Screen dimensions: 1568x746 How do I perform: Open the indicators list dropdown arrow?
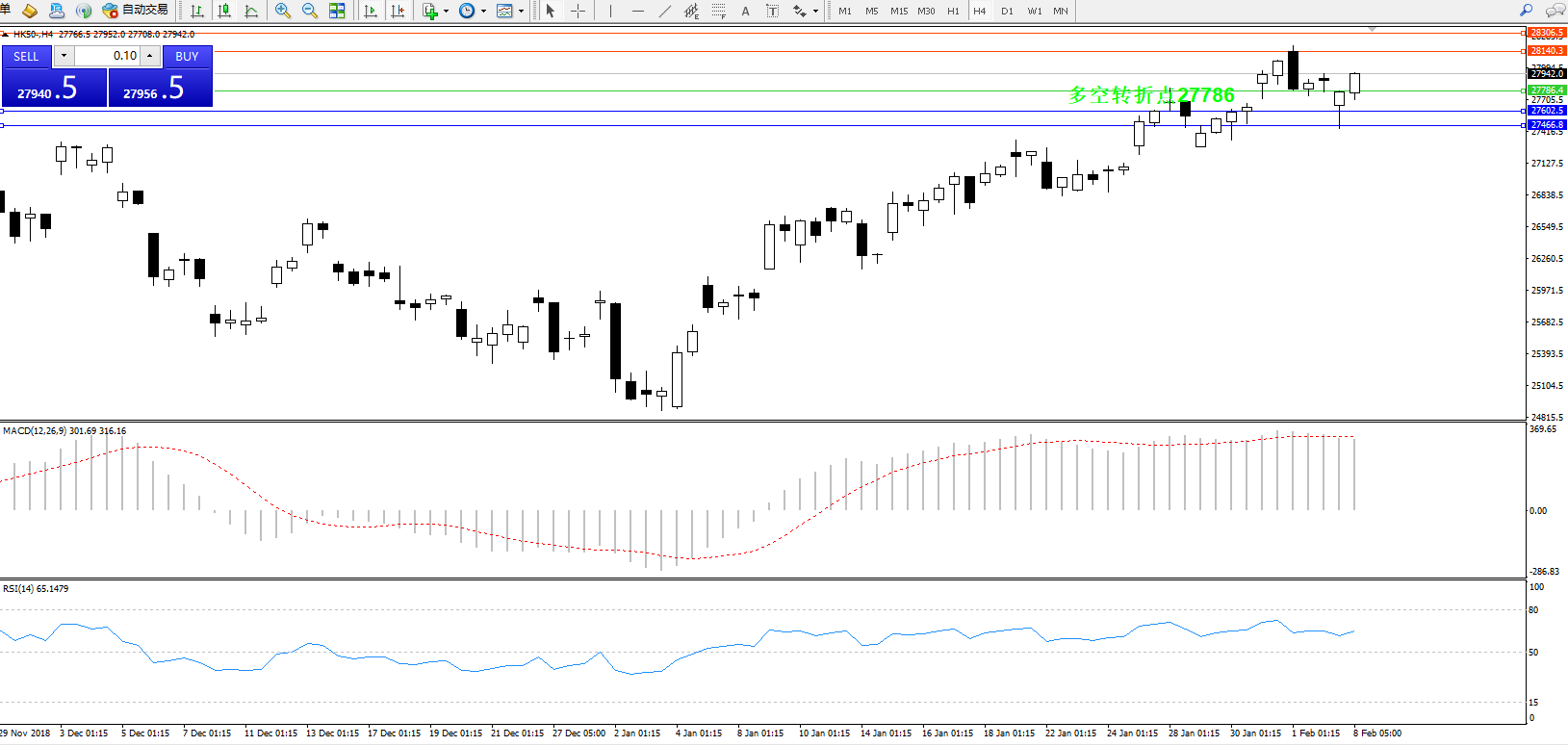(446, 12)
